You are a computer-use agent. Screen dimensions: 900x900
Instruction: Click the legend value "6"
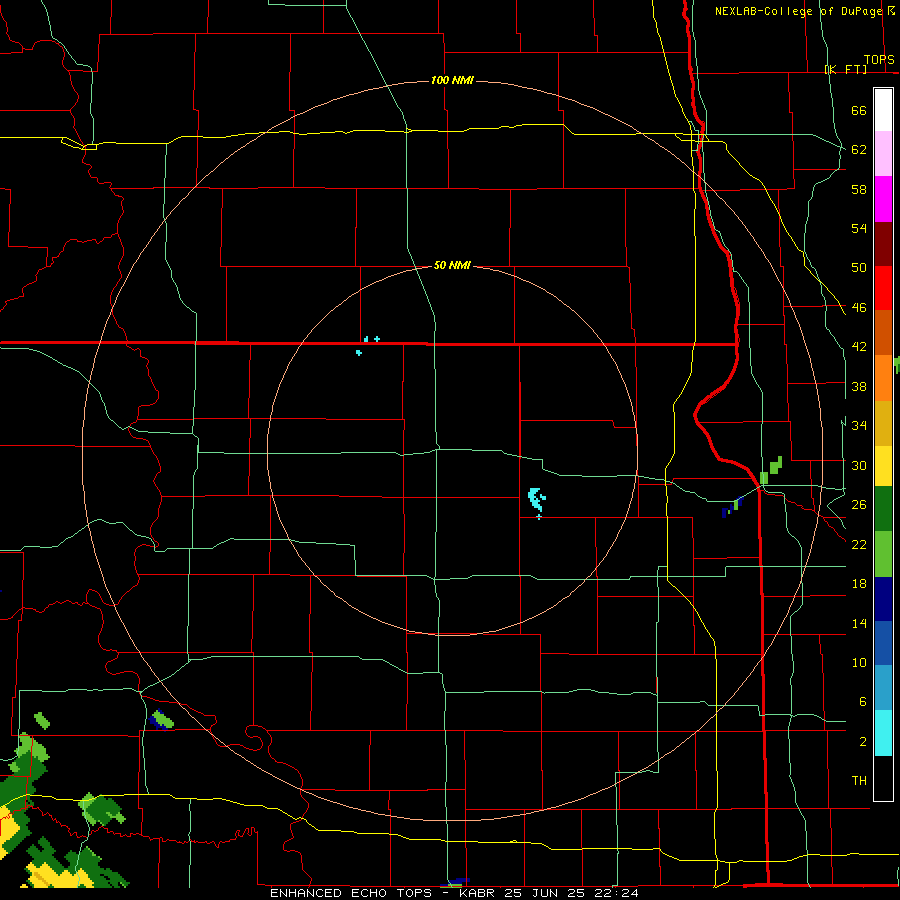863,702
